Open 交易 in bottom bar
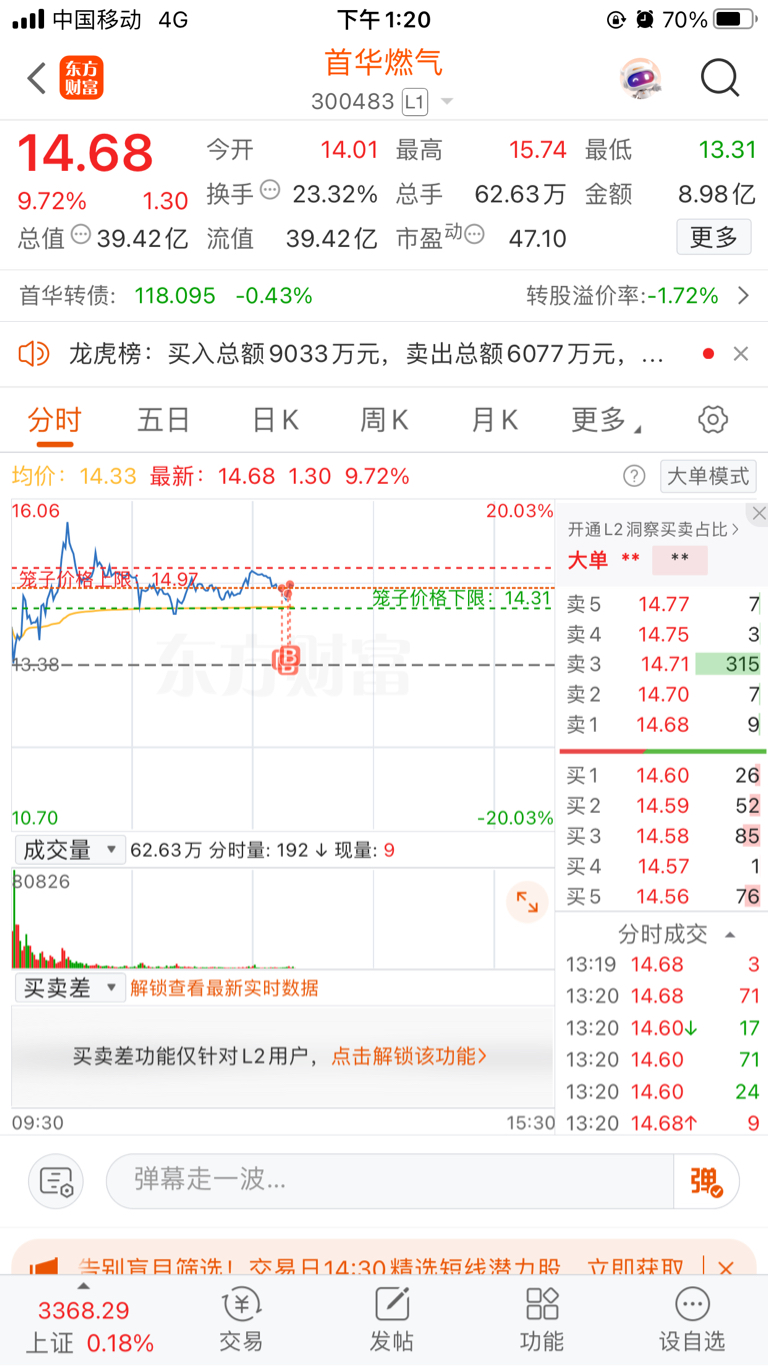 241,1320
